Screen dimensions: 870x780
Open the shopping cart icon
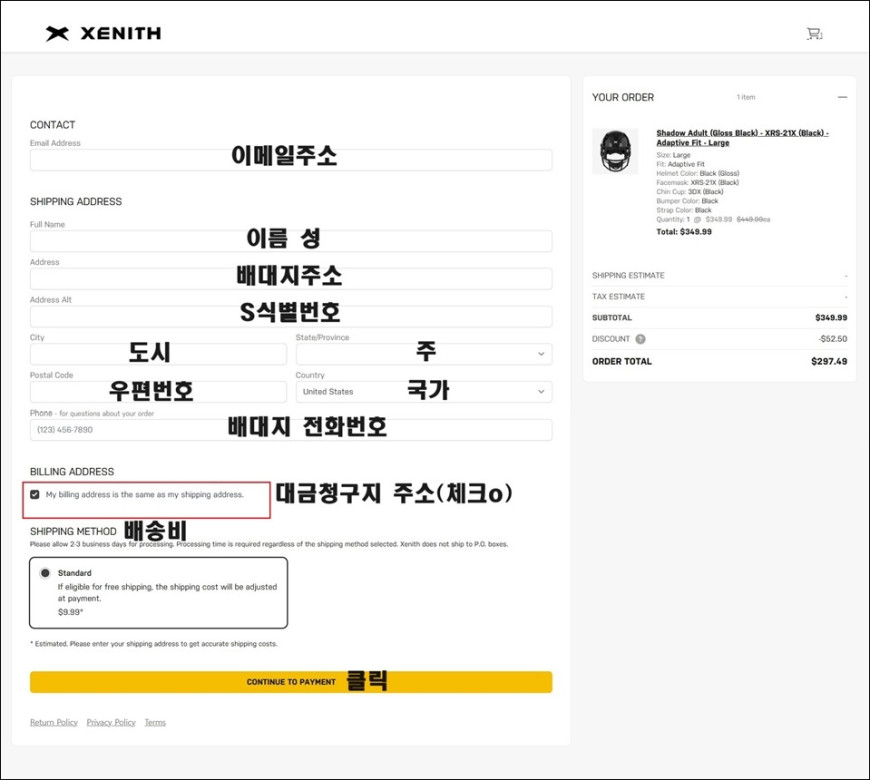click(814, 34)
